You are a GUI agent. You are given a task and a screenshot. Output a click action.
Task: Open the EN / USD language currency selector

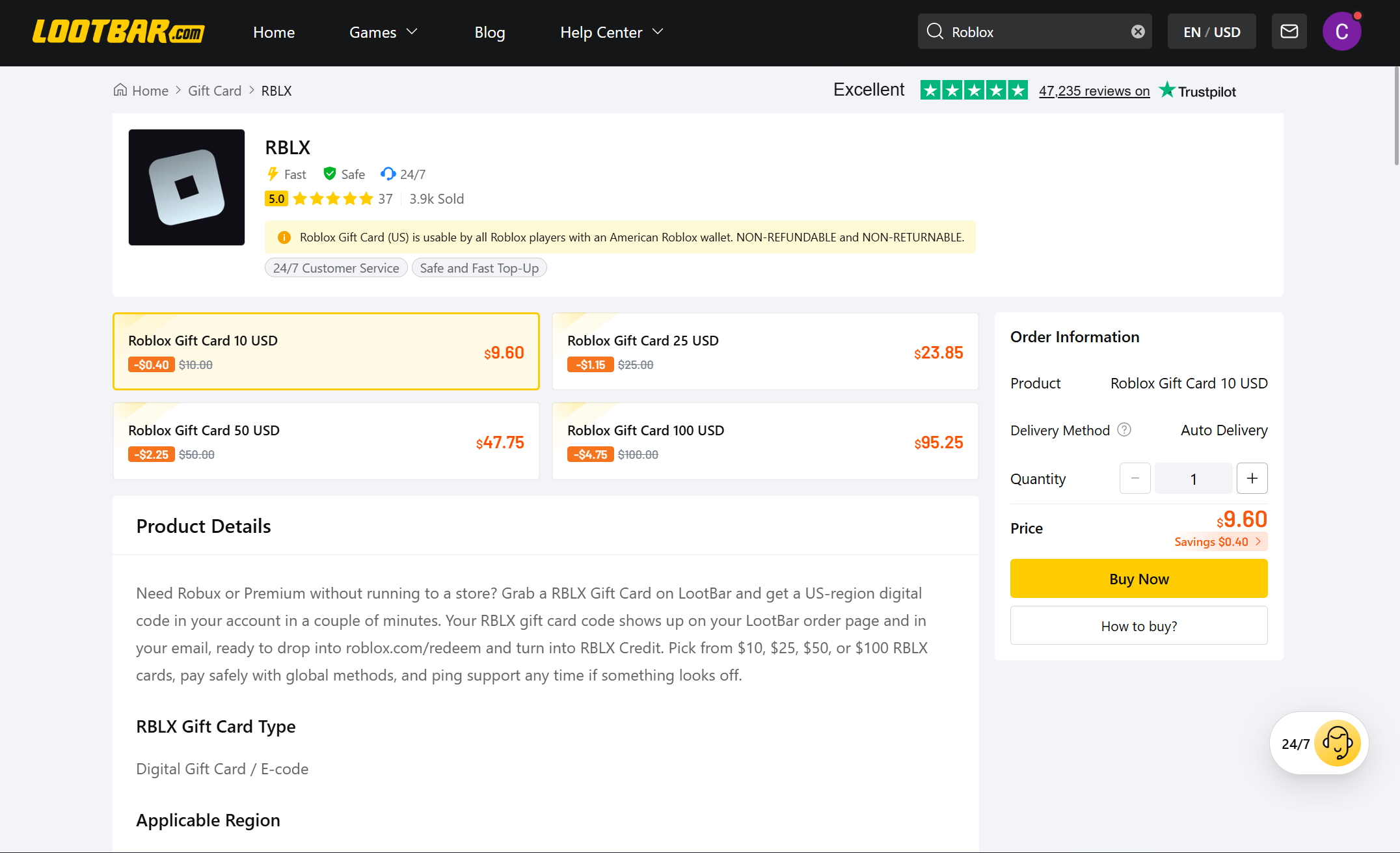1211,31
